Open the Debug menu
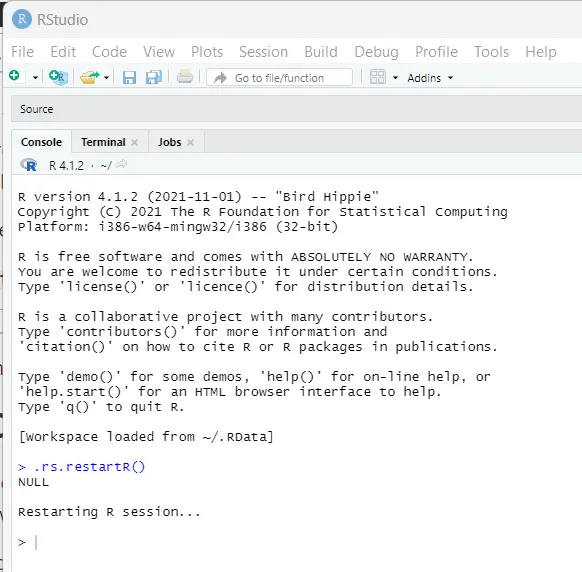Screen dimensions: 582x572 point(376,52)
